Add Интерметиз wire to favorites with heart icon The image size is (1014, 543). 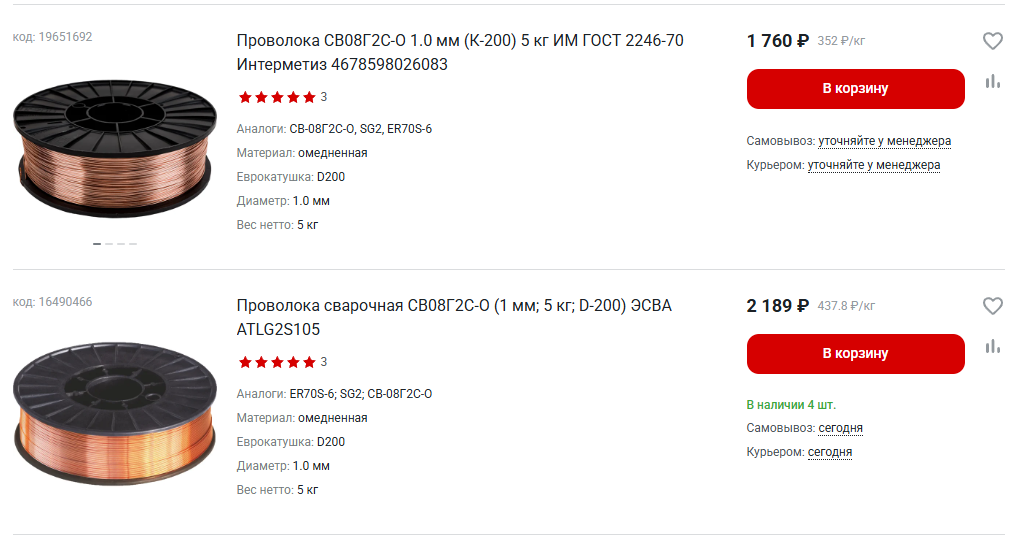pos(992,41)
